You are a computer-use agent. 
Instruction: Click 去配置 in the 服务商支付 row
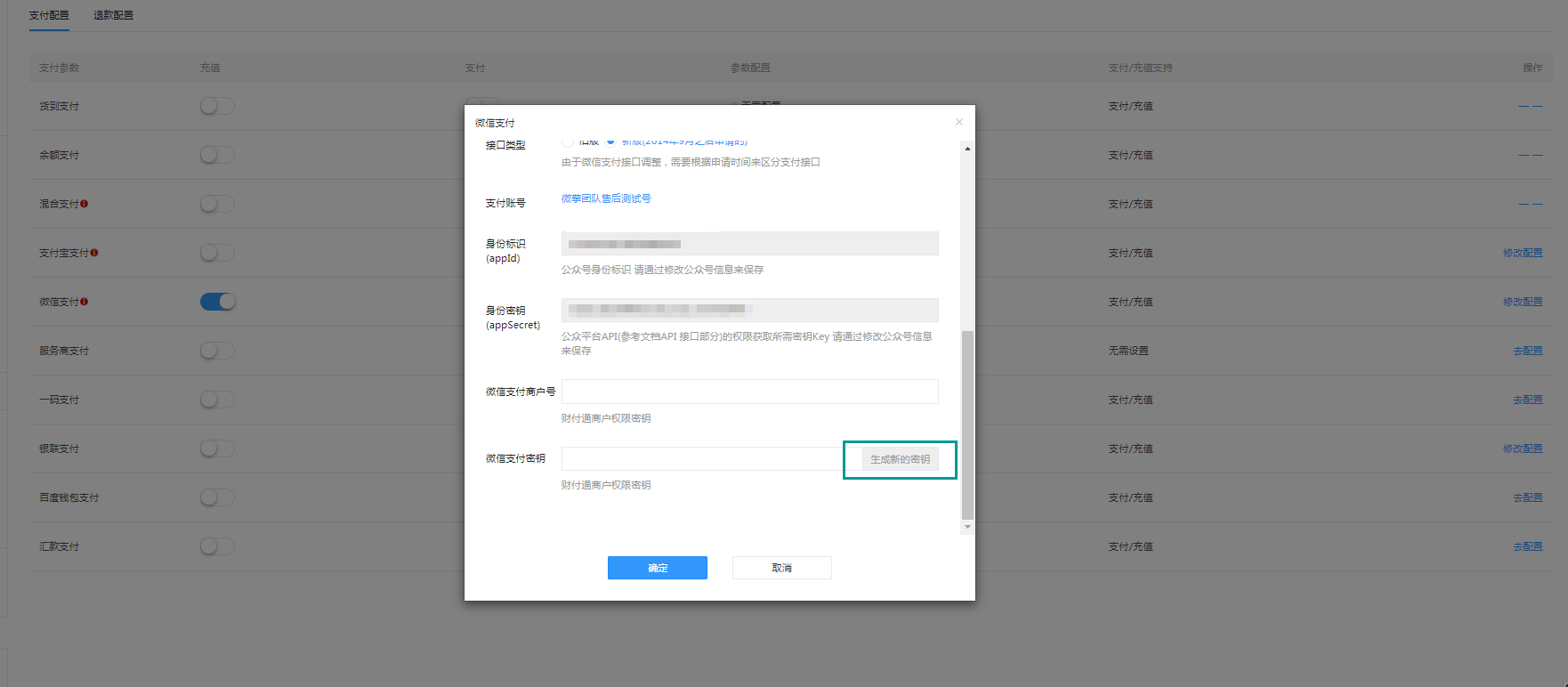coord(1528,351)
